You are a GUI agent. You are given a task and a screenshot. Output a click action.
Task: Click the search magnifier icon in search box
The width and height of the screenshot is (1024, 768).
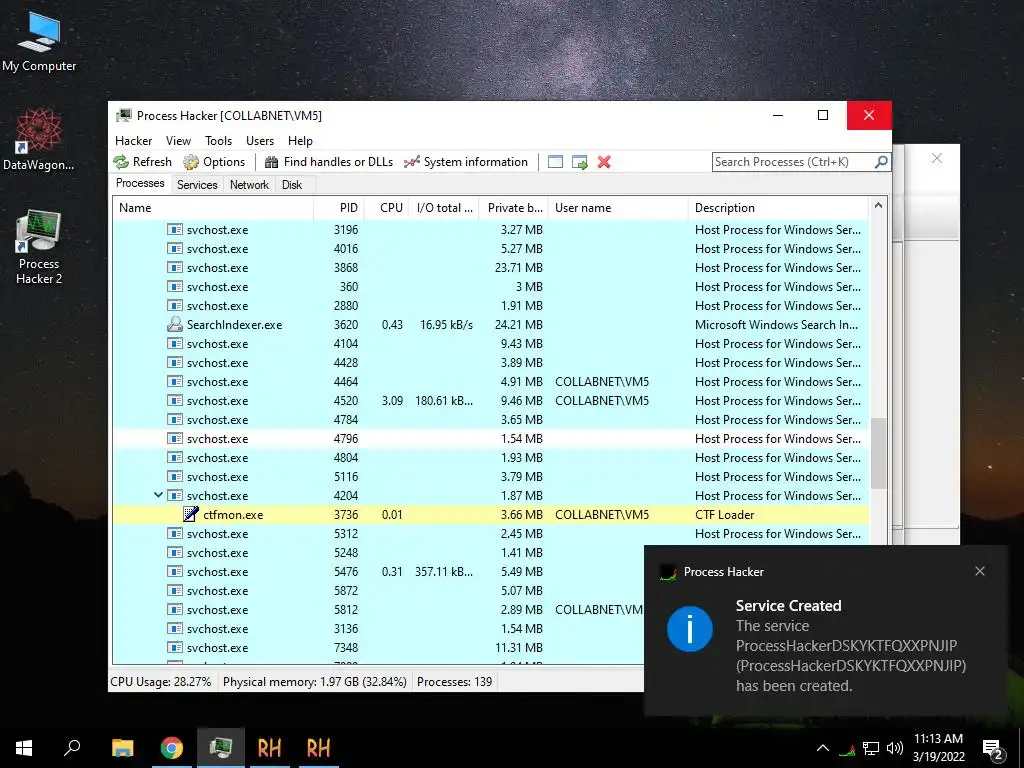880,161
